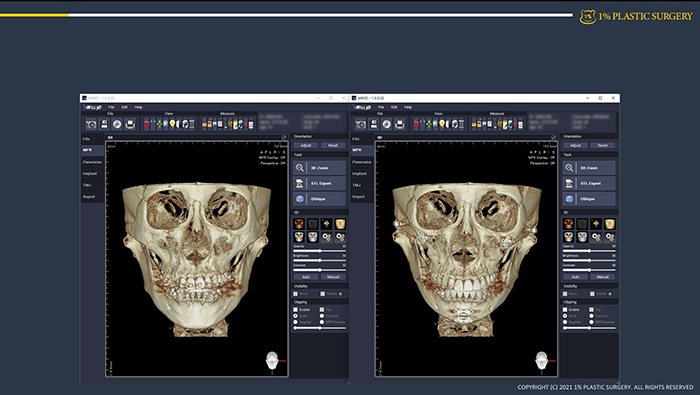Open Help menu in left window

tap(138, 107)
